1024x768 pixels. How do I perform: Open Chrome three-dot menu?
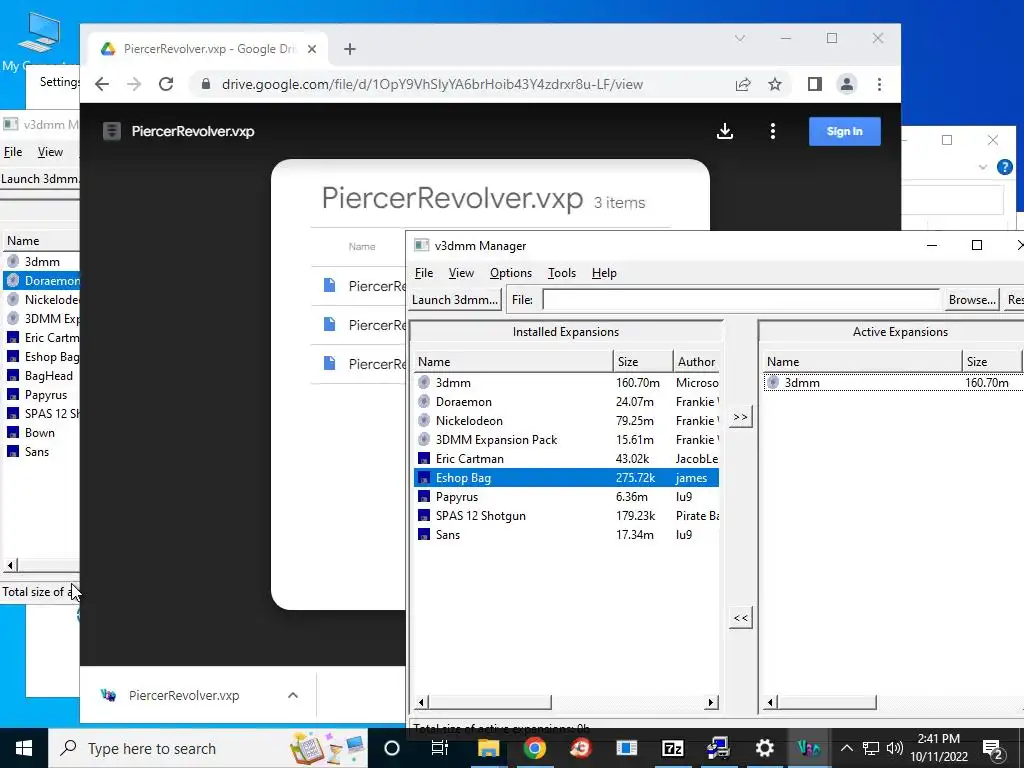879,84
